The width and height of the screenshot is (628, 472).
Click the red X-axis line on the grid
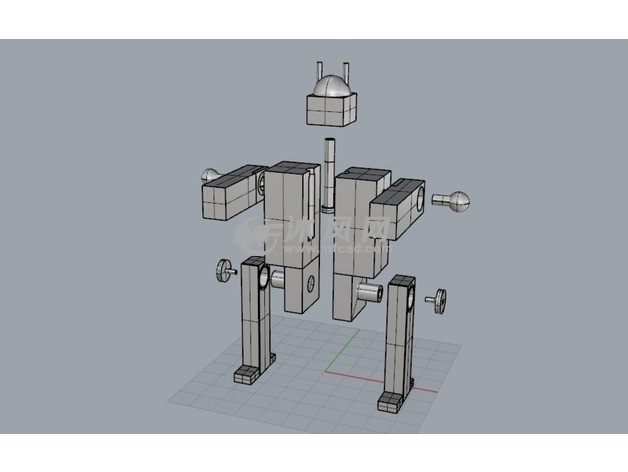pos(360,379)
